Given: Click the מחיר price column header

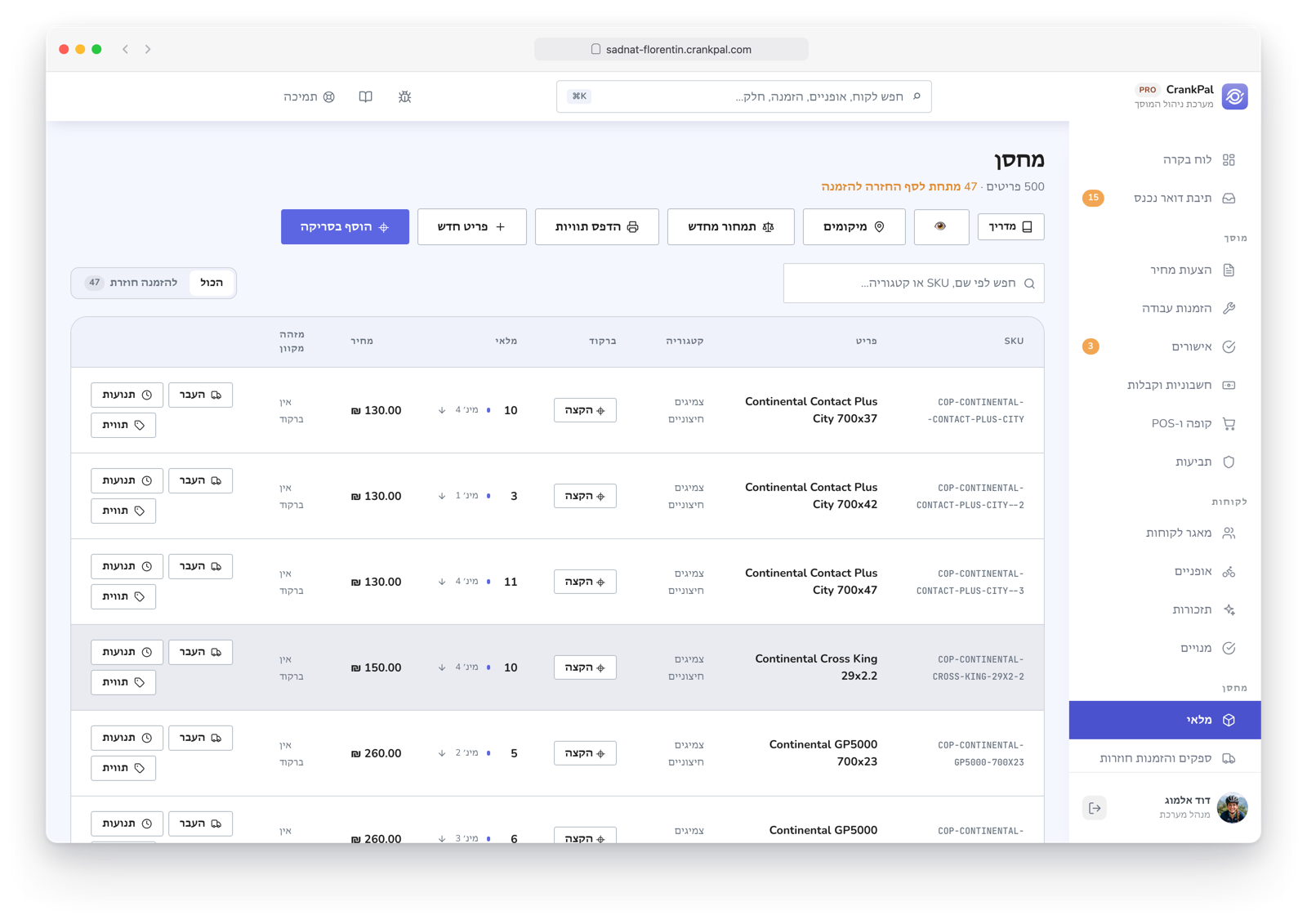Looking at the screenshot, I should coord(362,341).
